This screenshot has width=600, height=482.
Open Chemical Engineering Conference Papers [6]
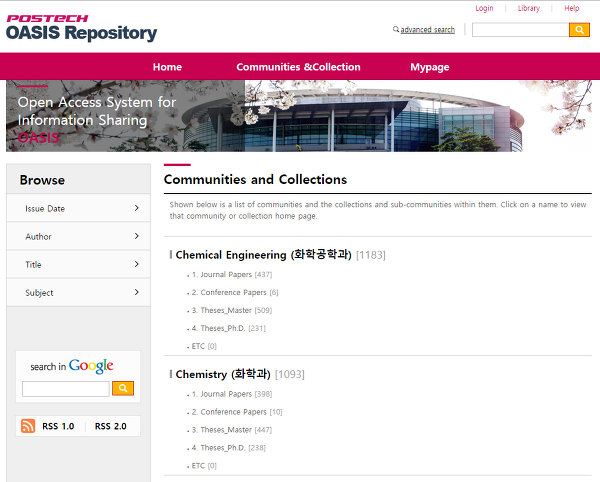pos(235,293)
